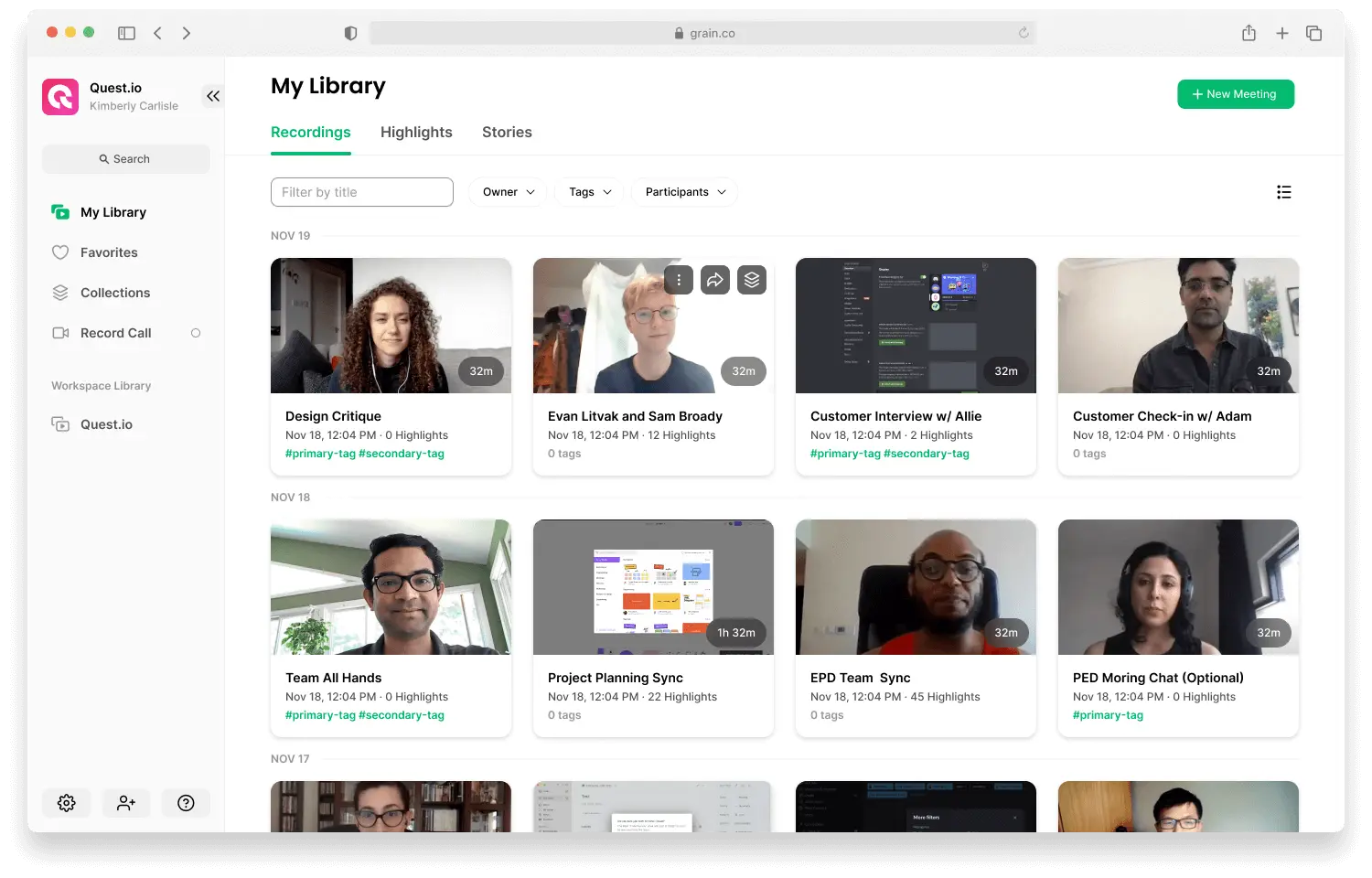Click the Search button in sidebar
Screen dimensions: 1372x878
click(x=126, y=159)
